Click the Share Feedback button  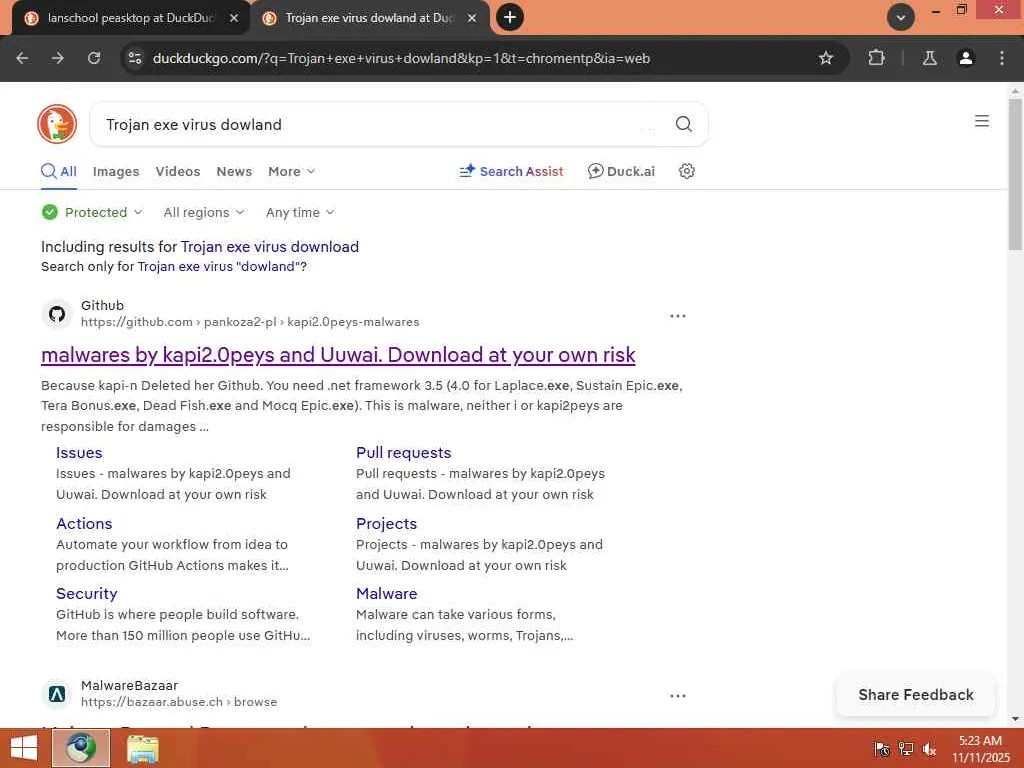pyautogui.click(x=916, y=695)
